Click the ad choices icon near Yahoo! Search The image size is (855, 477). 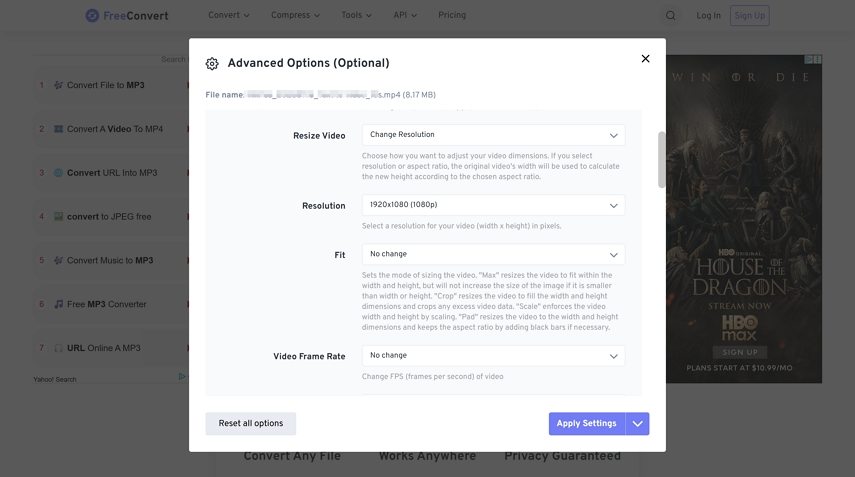(182, 377)
